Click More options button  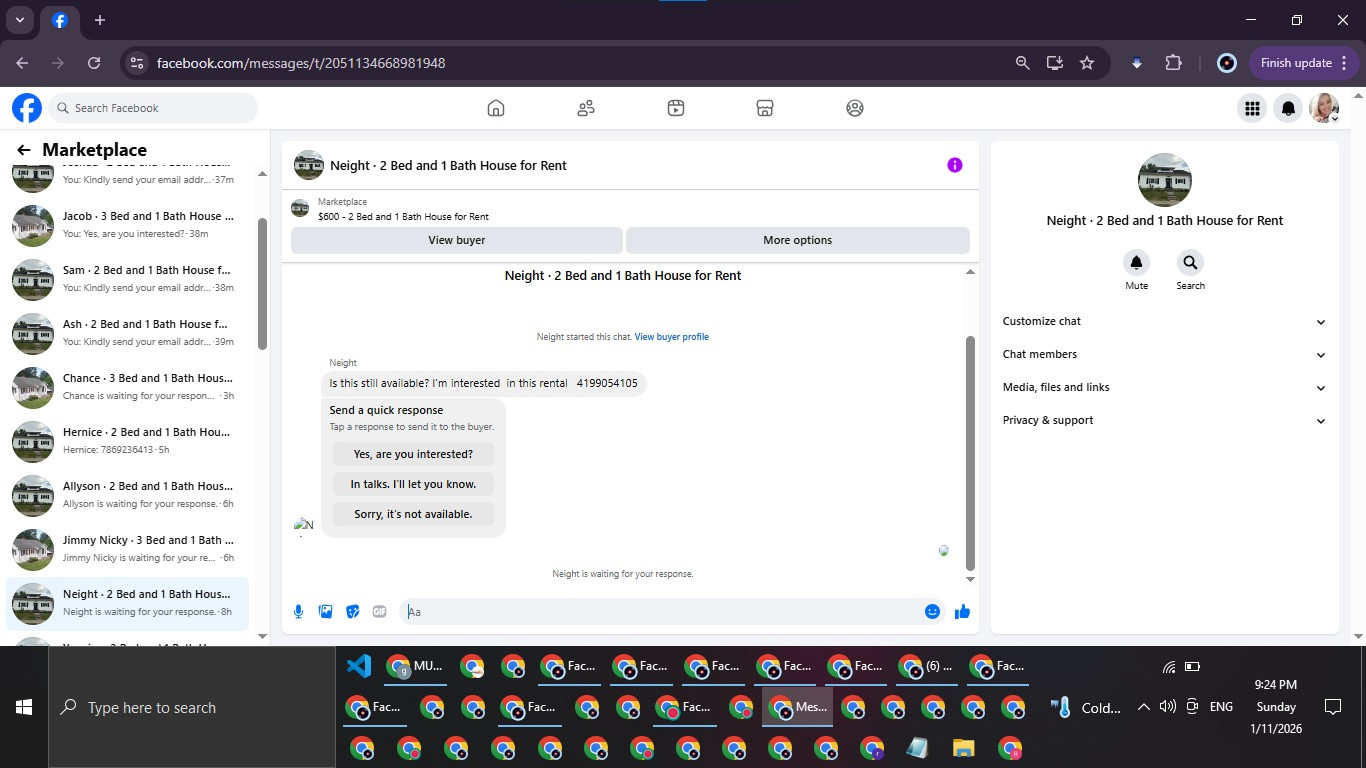(797, 240)
